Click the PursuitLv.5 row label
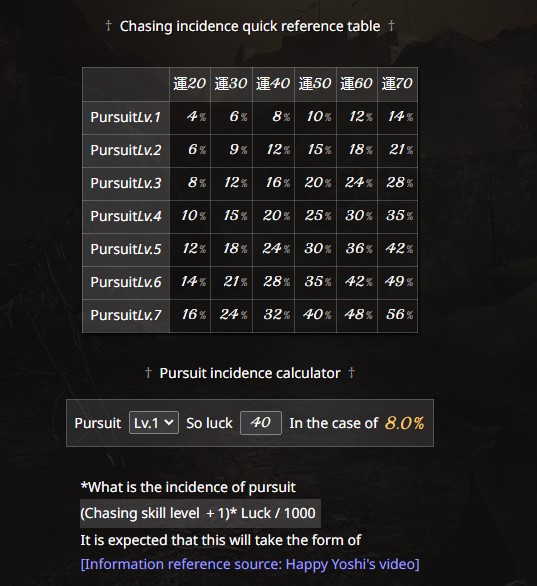Screen dimensions: 537x586 click(x=126, y=249)
